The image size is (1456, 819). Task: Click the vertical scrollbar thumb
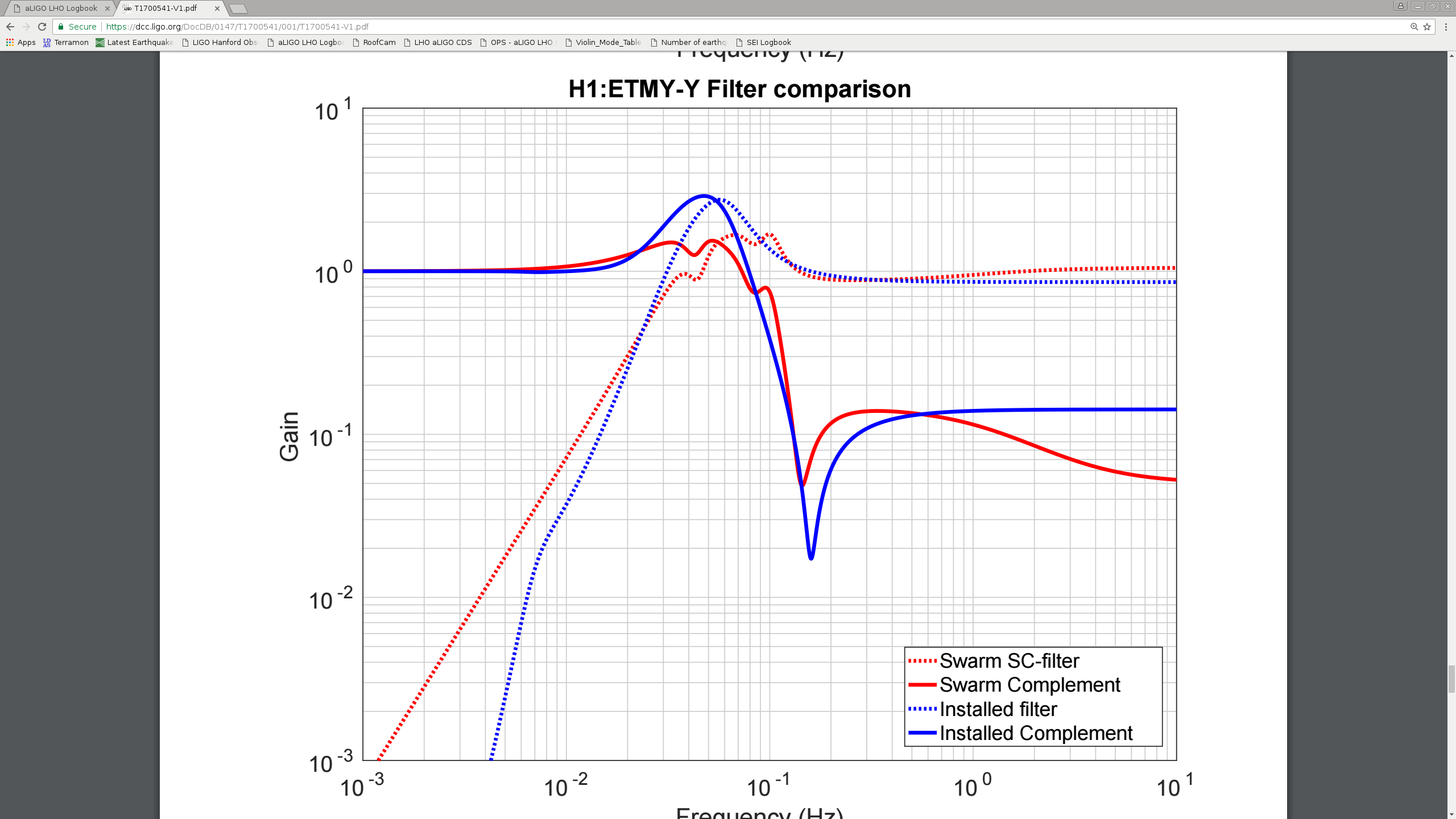1451,678
